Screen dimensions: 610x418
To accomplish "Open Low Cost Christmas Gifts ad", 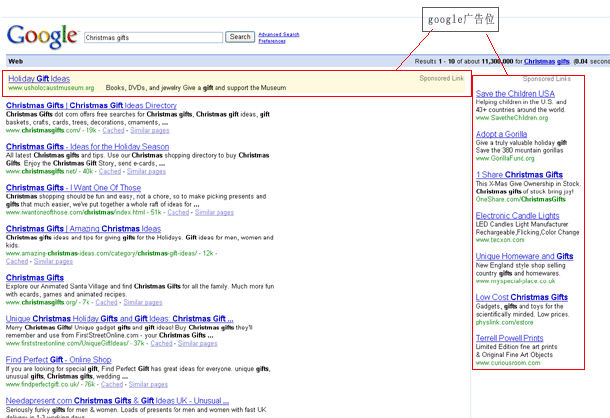I will pyautogui.click(x=522, y=297).
